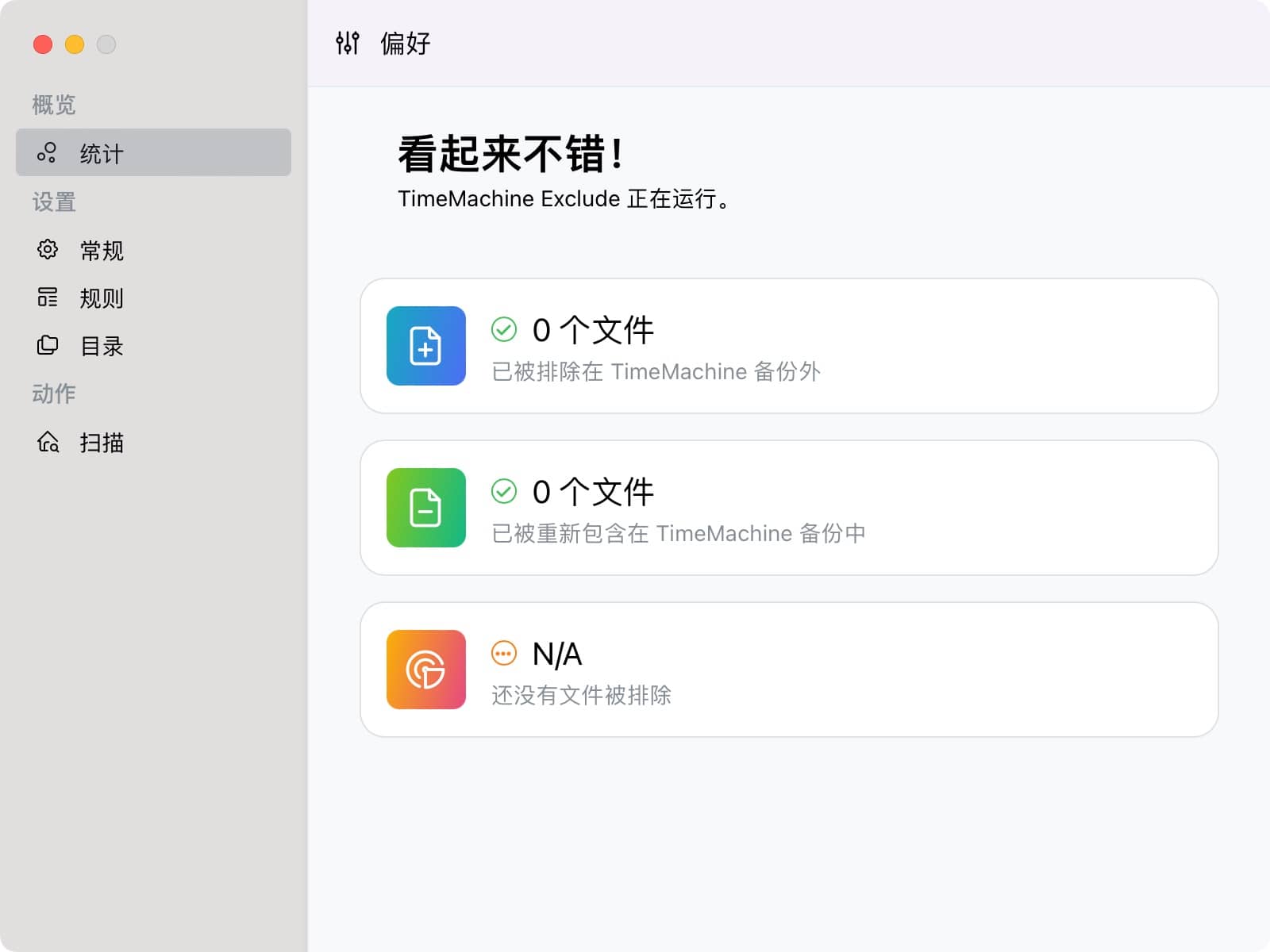1270x952 pixels.
Task: Click the folder stack icon beside 目录
Action: (x=48, y=345)
